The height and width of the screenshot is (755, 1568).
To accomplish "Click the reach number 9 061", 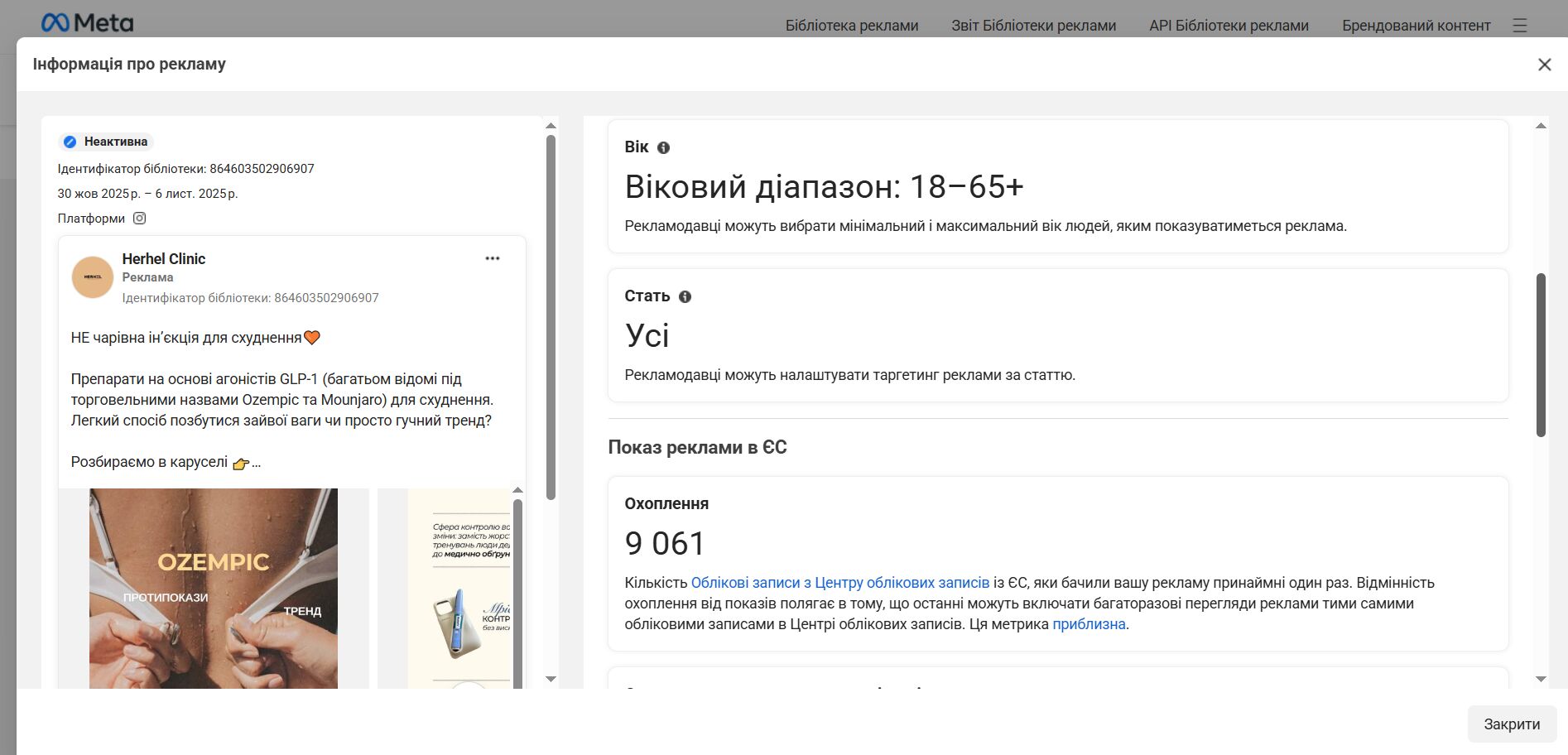I will 665,544.
